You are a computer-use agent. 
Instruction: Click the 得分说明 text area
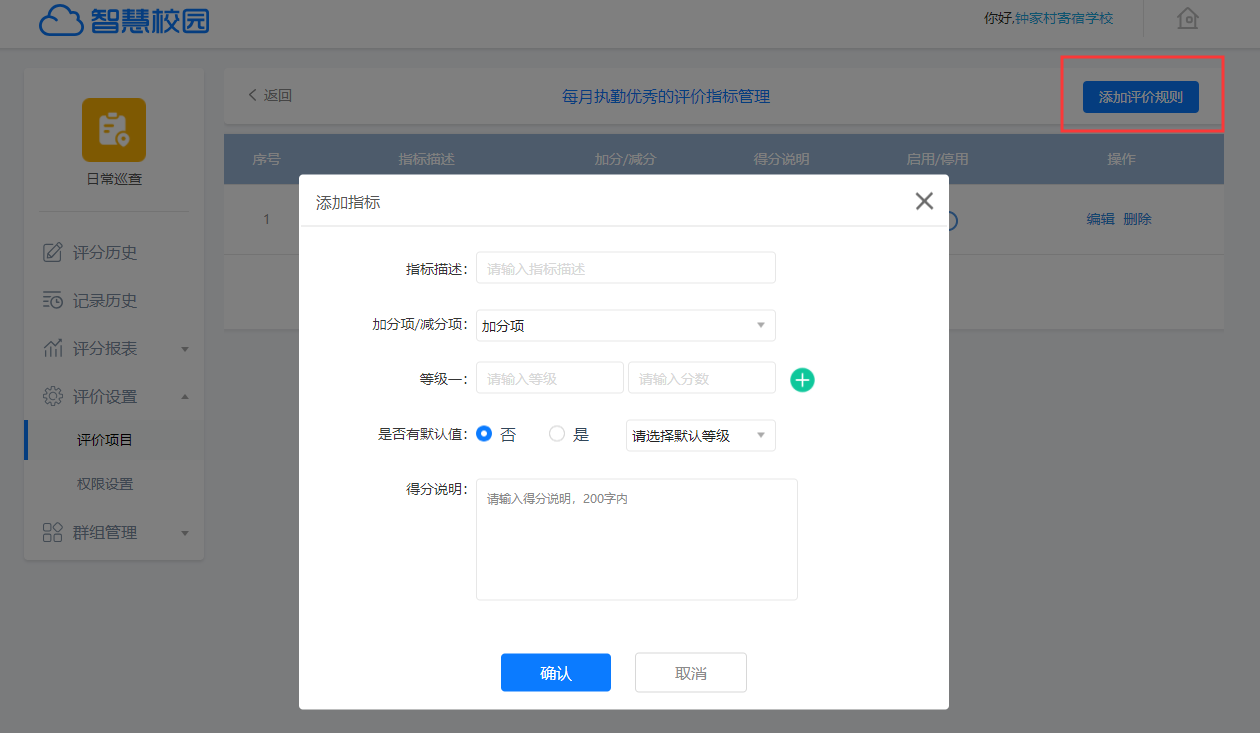(x=636, y=540)
